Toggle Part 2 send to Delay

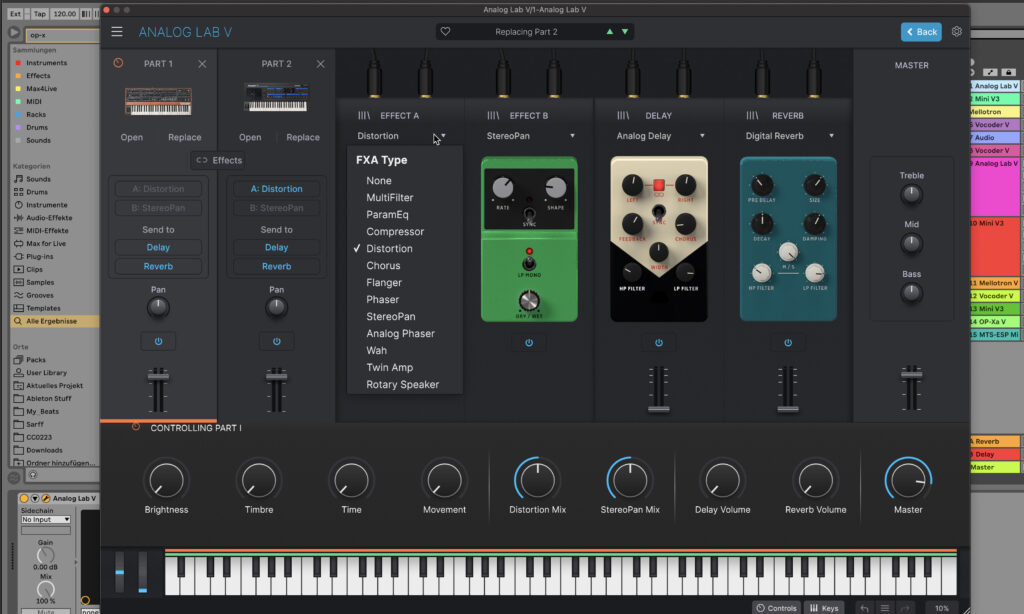[x=276, y=248]
